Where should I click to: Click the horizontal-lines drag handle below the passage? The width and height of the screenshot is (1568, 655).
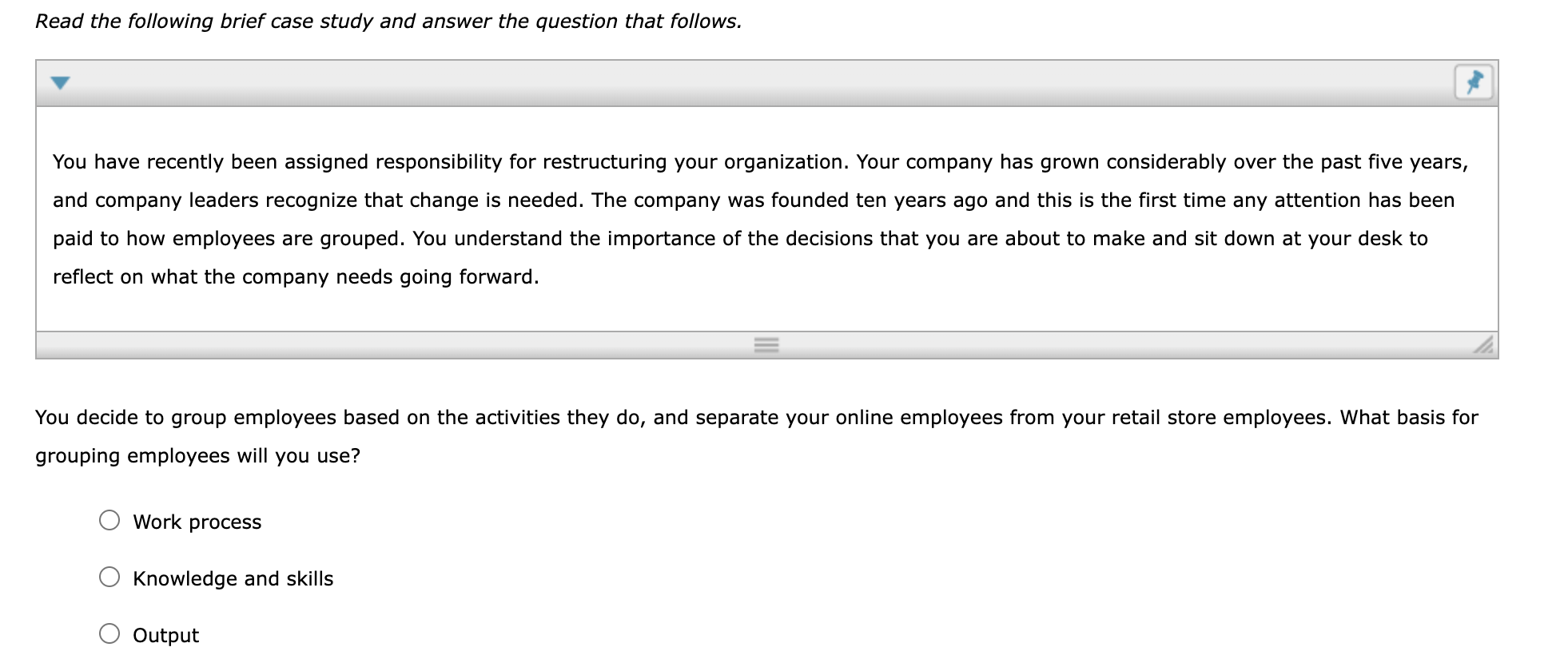click(766, 343)
